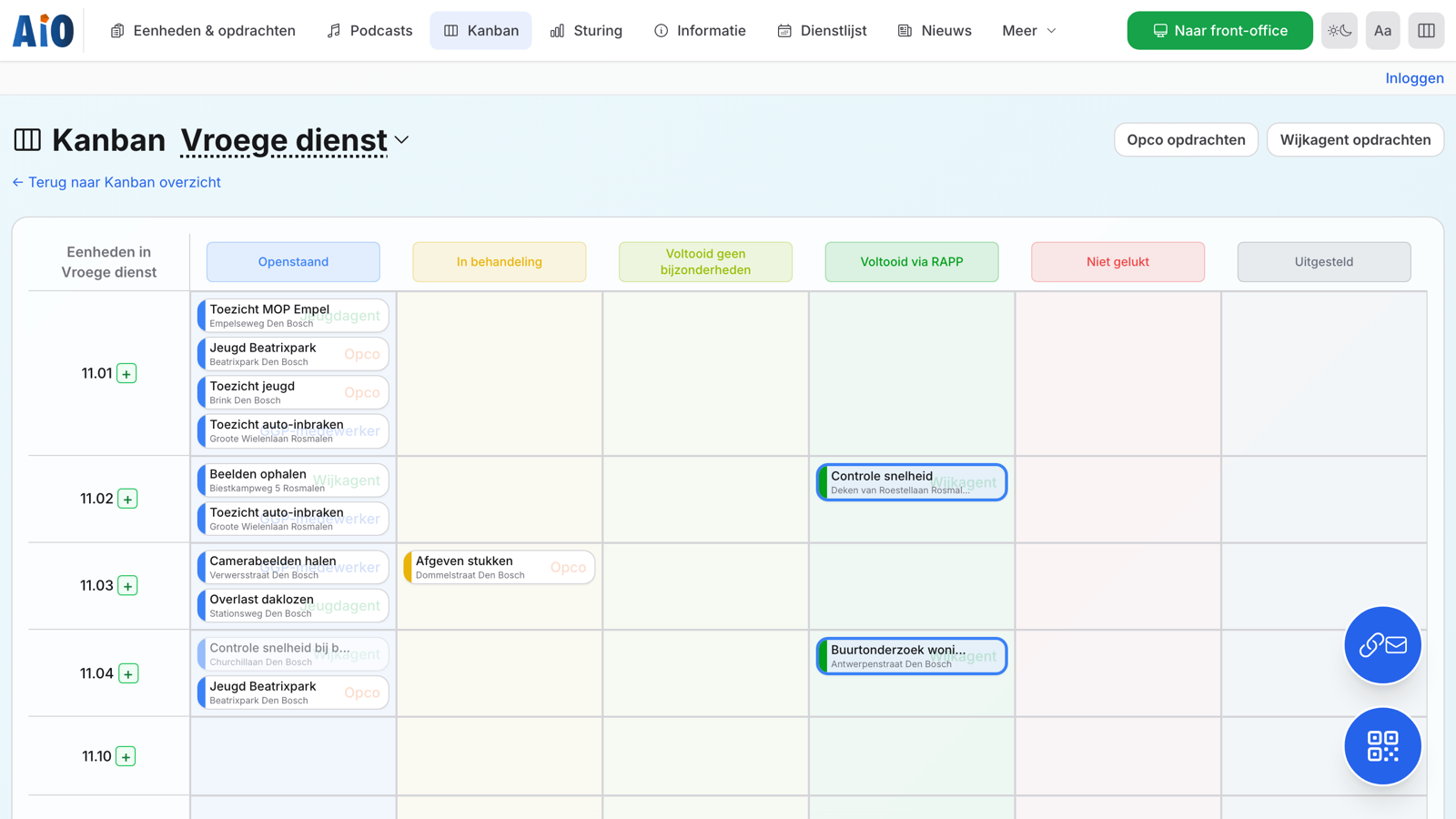1456x819 pixels.
Task: Click the Voltooid via RAPP header
Action: click(x=911, y=262)
